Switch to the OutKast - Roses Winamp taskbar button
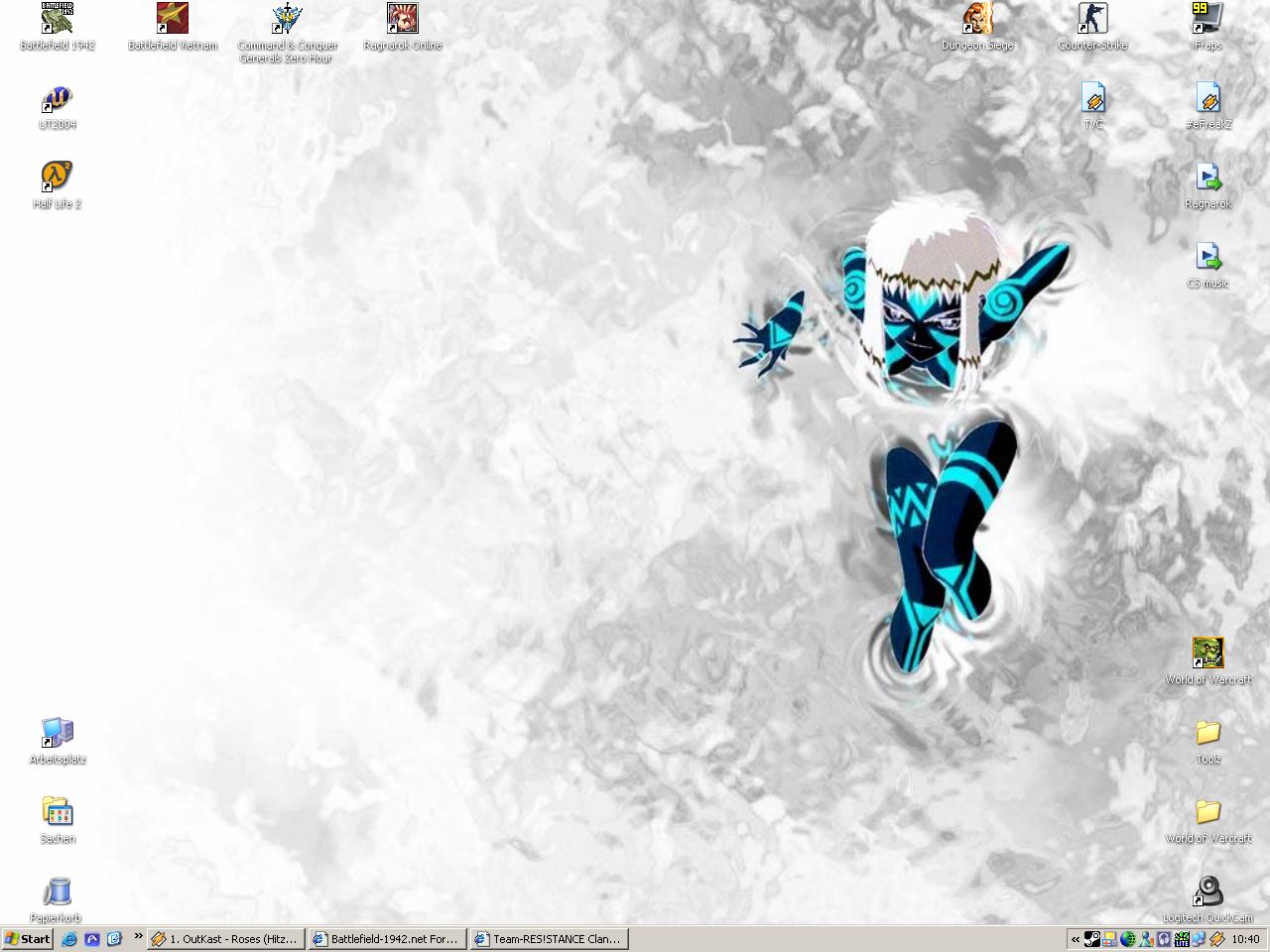The width and height of the screenshot is (1270, 952). [x=226, y=939]
